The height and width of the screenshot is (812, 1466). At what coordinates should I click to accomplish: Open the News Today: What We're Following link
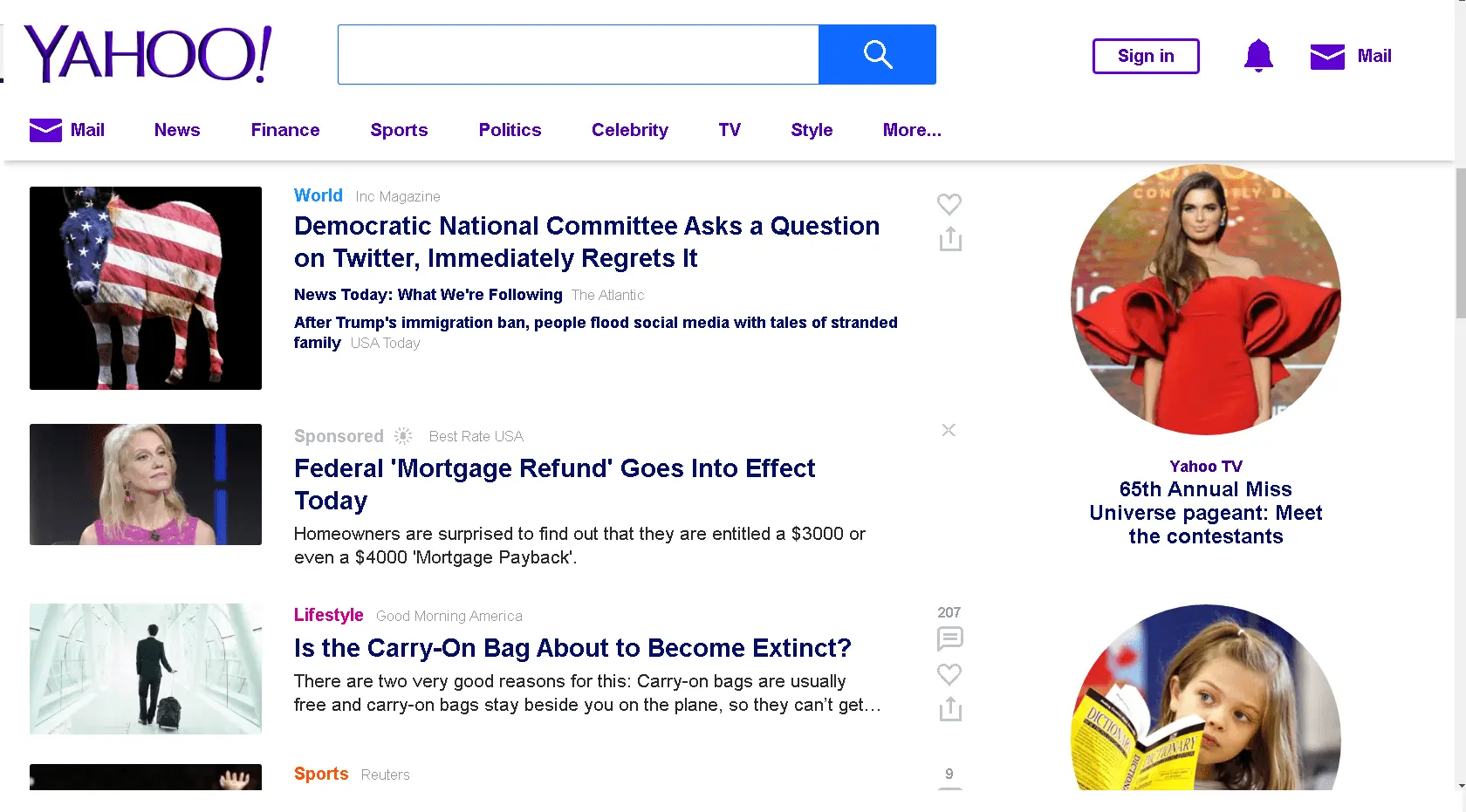pyautogui.click(x=428, y=295)
